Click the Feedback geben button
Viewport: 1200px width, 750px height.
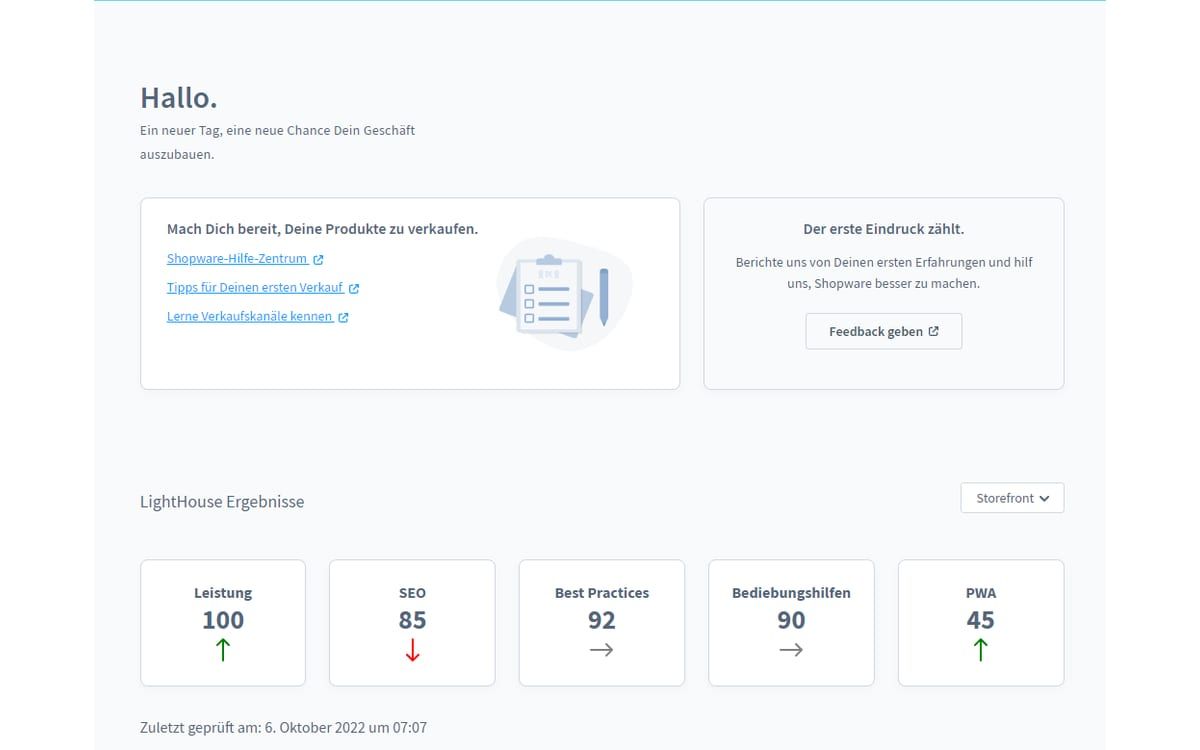[x=884, y=331]
